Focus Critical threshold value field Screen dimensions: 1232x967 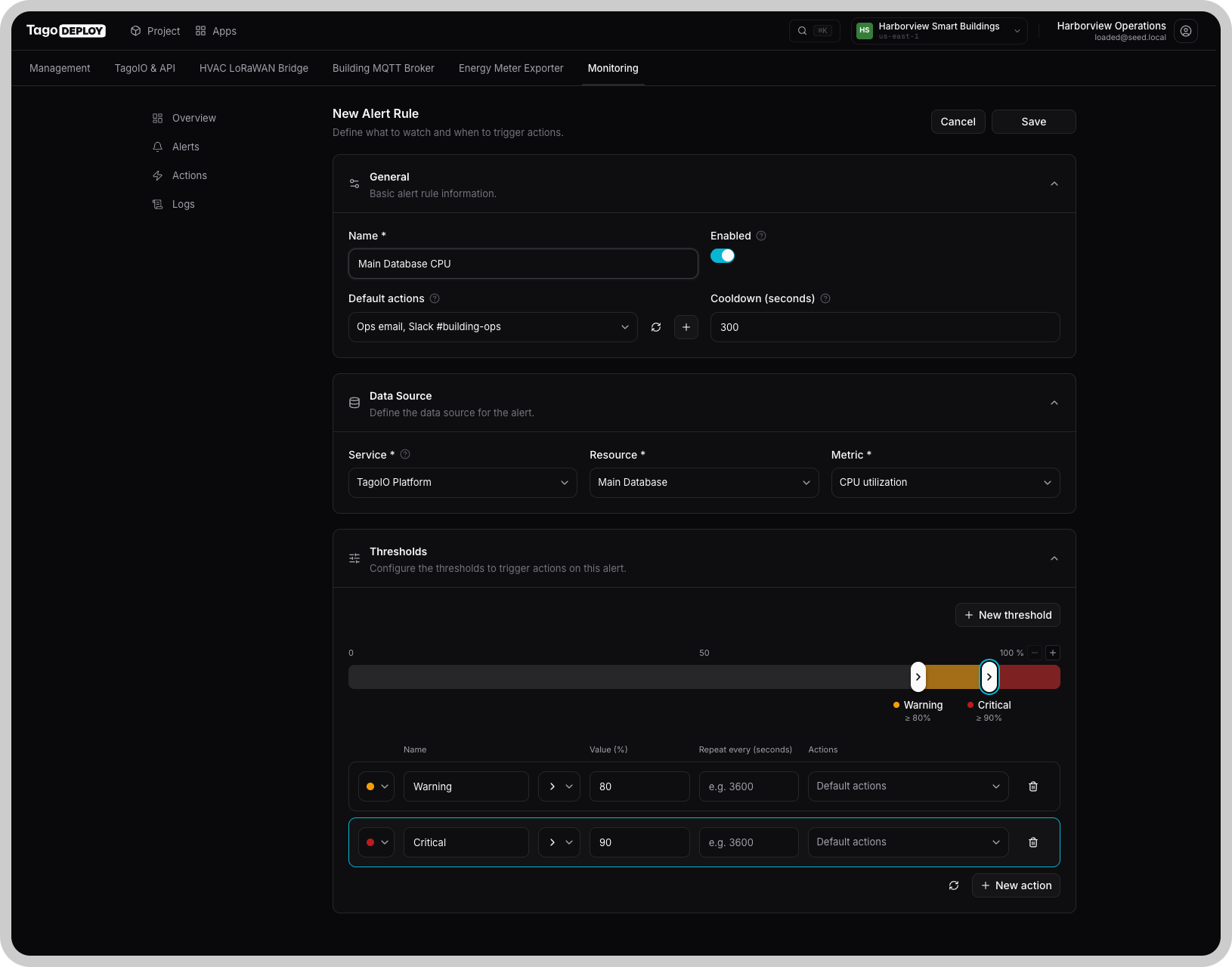[x=639, y=842]
